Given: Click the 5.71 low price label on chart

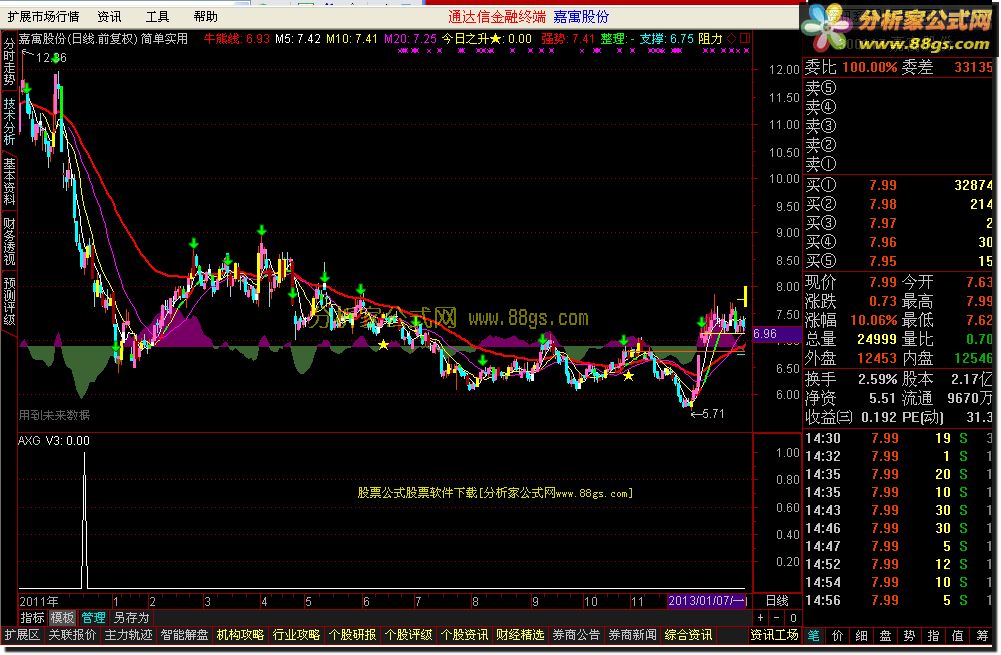Looking at the screenshot, I should coord(713,414).
